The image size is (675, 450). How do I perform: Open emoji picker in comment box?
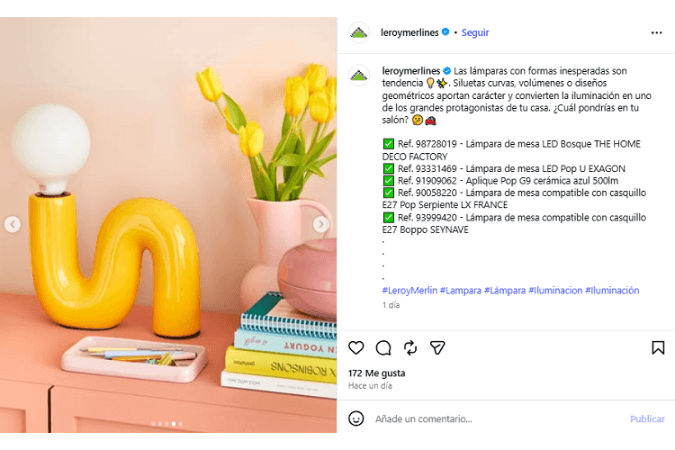(356, 419)
